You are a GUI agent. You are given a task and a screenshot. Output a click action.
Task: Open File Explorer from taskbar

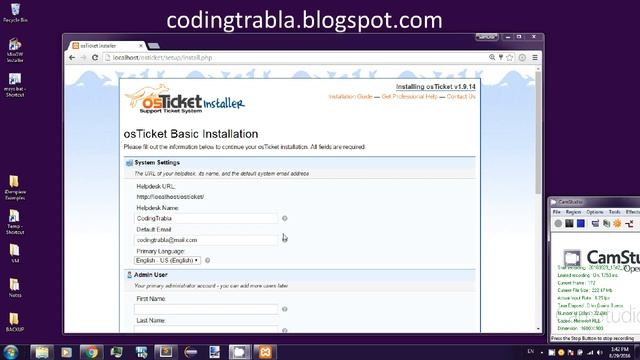42,352
